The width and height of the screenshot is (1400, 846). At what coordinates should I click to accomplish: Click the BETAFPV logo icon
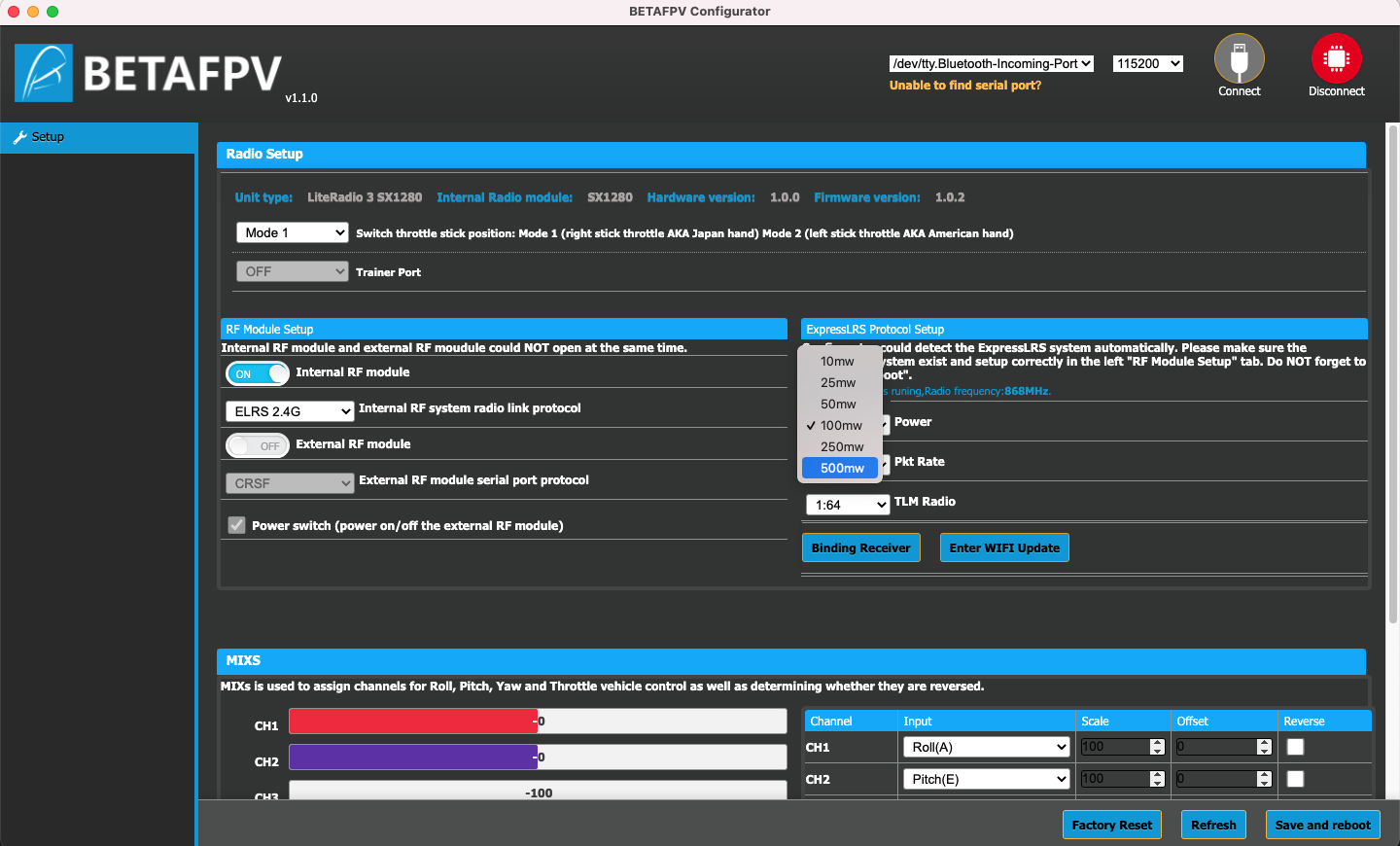tap(44, 73)
